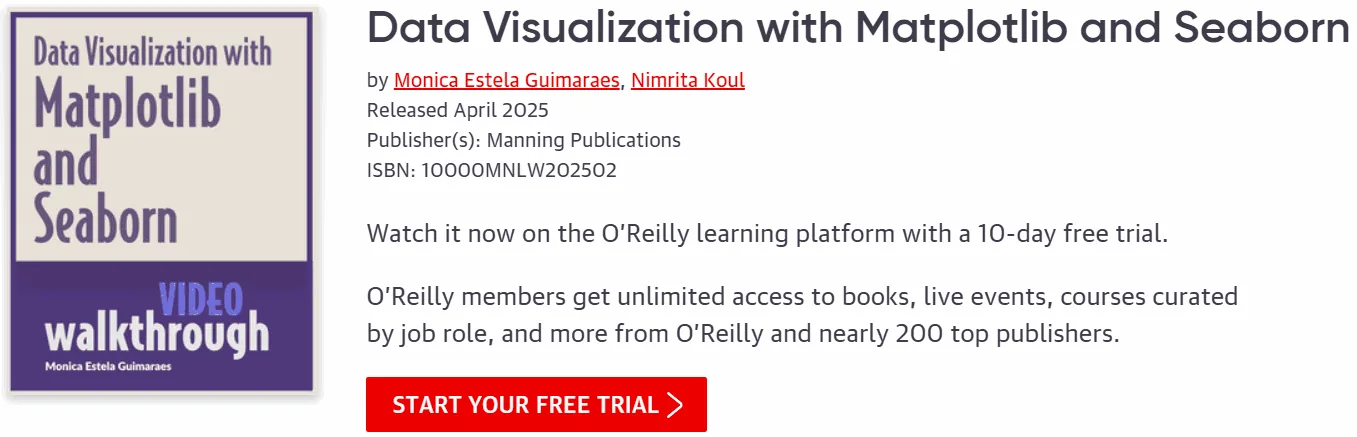Viewport: 1357px width, 437px height.
Task: Click the VIDEO label on the cover
Action: (201, 298)
